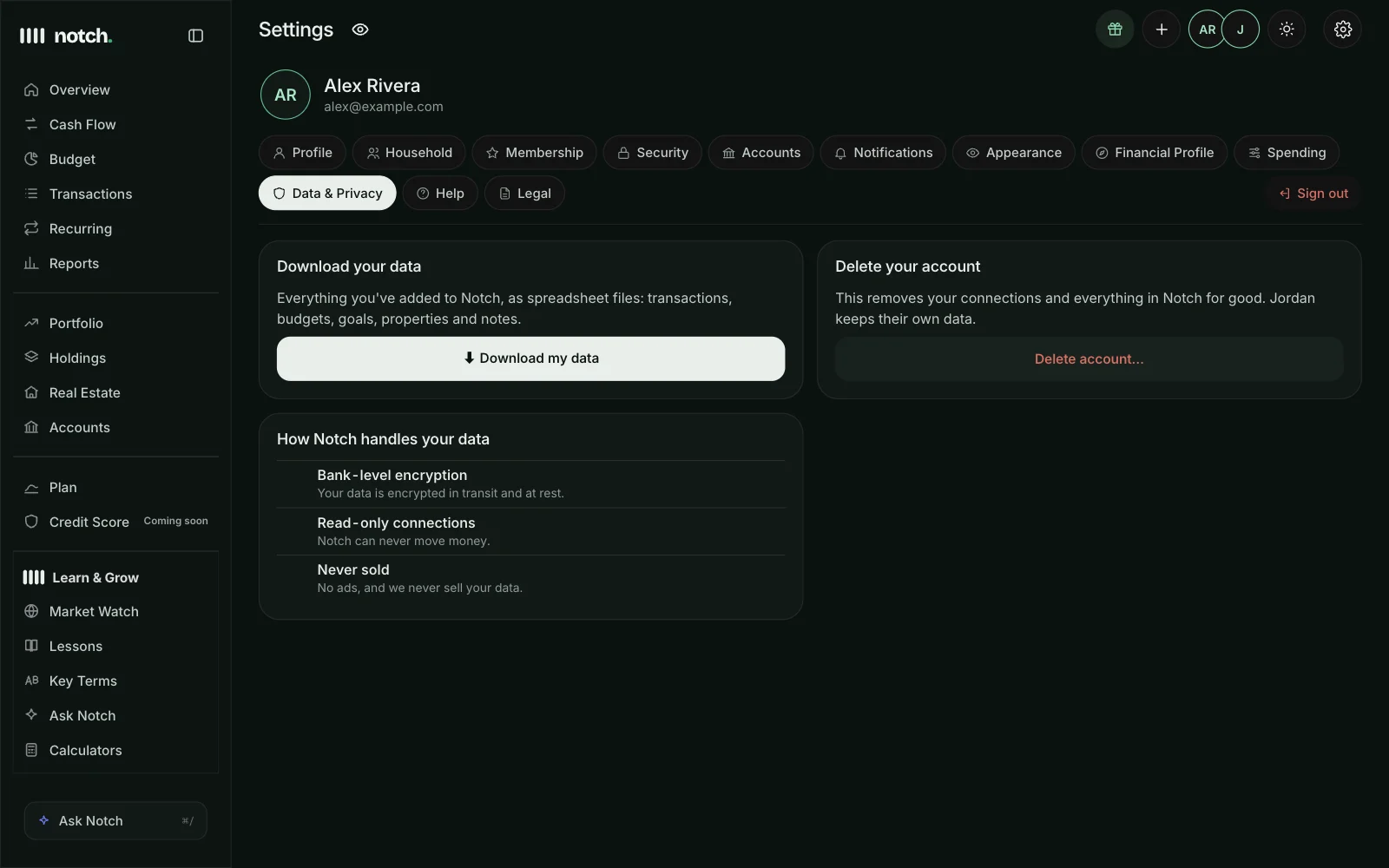Switch to the Accounts settings tab

(x=760, y=153)
